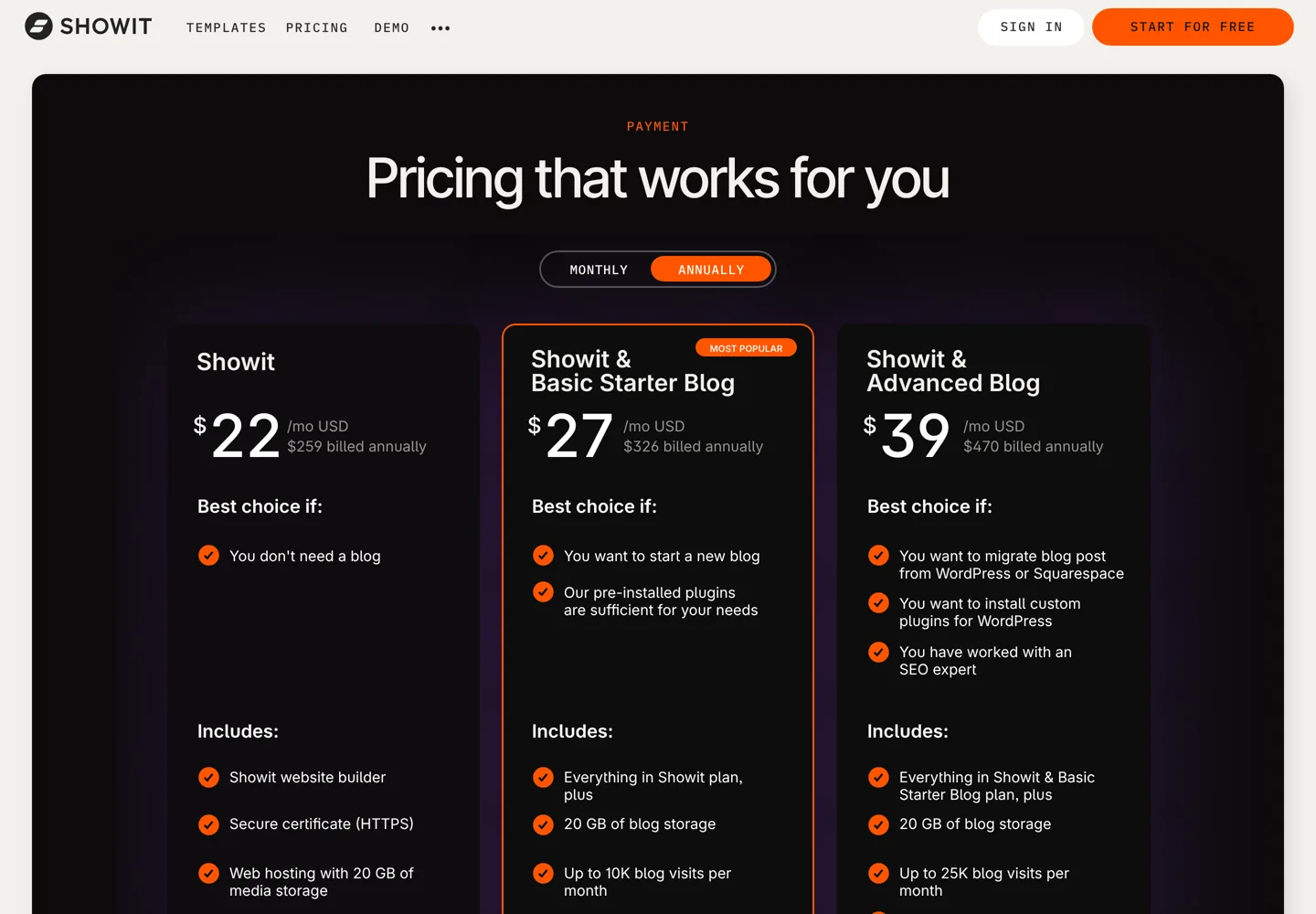This screenshot has width=1316, height=914.
Task: Click checkmark beside "Everything in Showit plan, plus"
Action: [543, 777]
